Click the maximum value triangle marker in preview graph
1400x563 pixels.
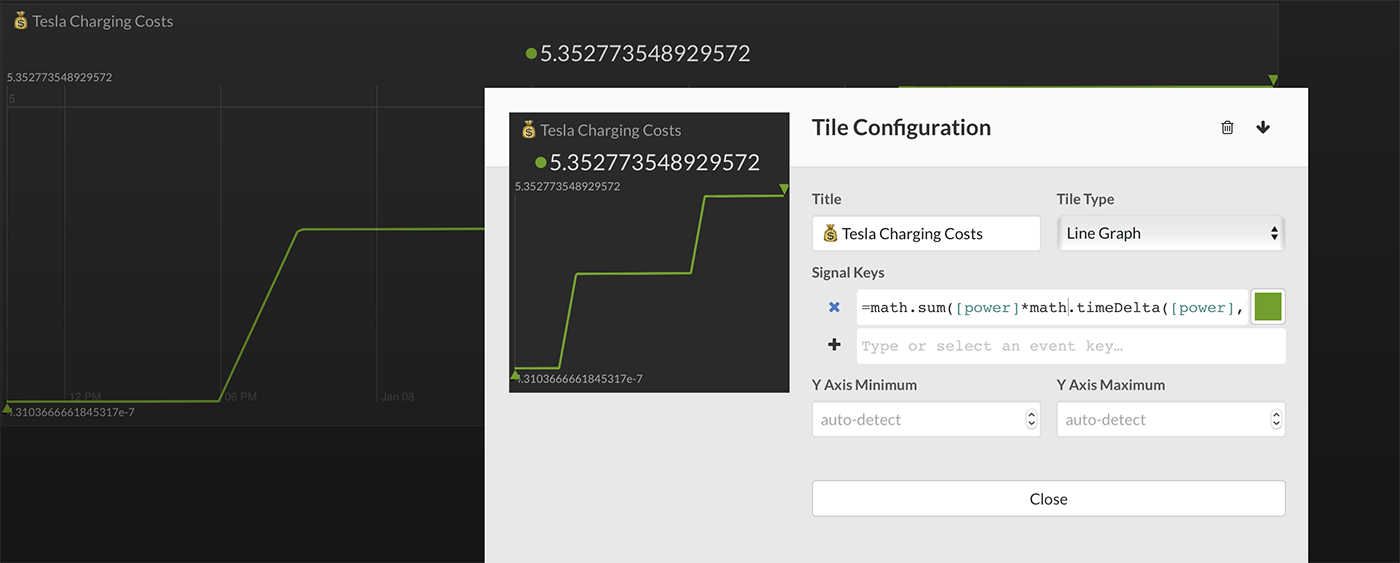coord(784,189)
